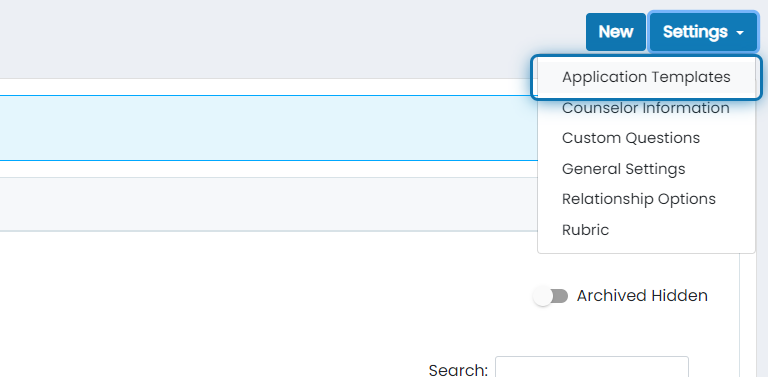768x377 pixels.
Task: Click the blue New button
Action: click(616, 32)
